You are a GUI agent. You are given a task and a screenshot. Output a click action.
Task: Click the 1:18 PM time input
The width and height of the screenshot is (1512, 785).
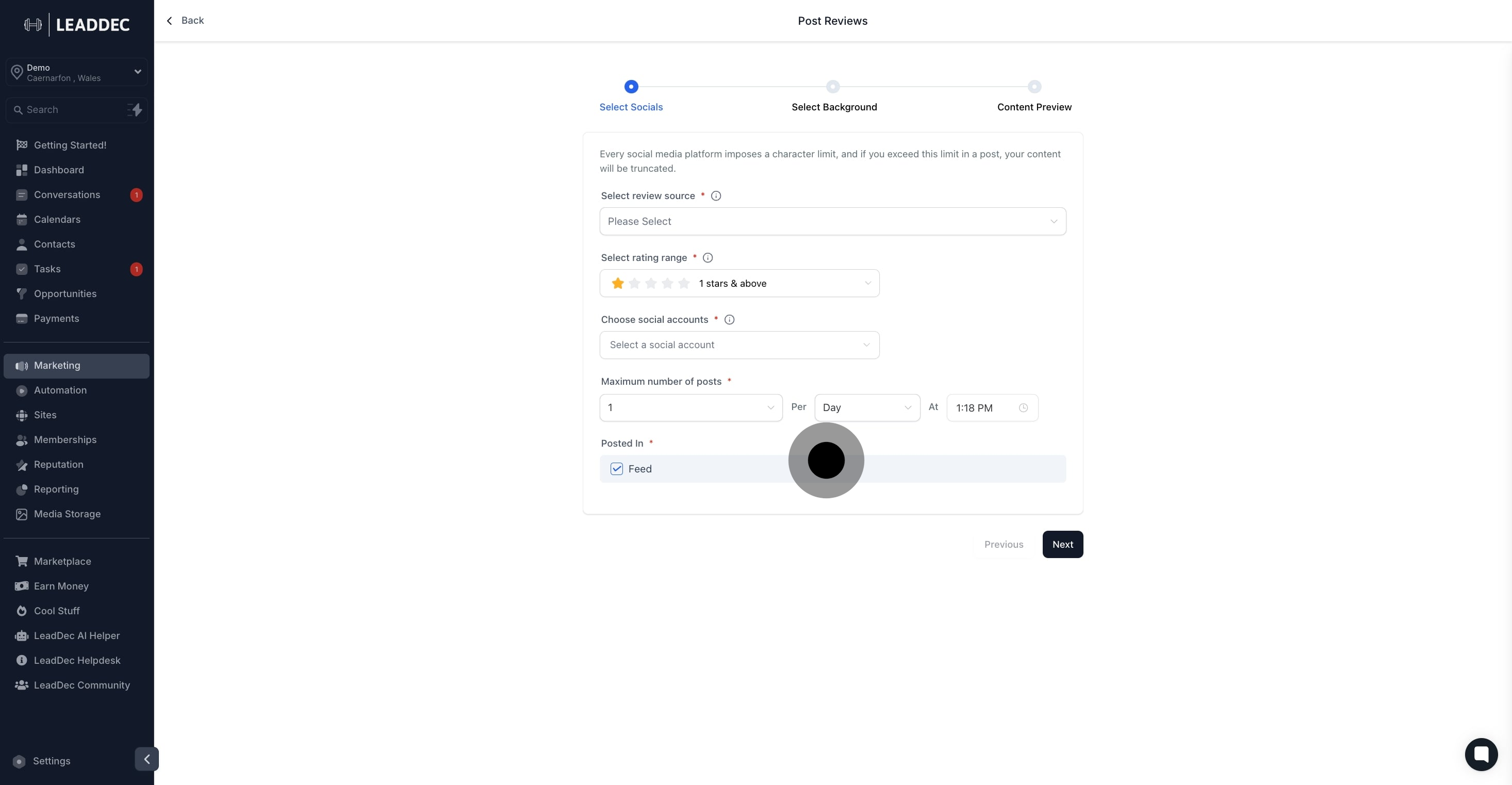(x=992, y=408)
